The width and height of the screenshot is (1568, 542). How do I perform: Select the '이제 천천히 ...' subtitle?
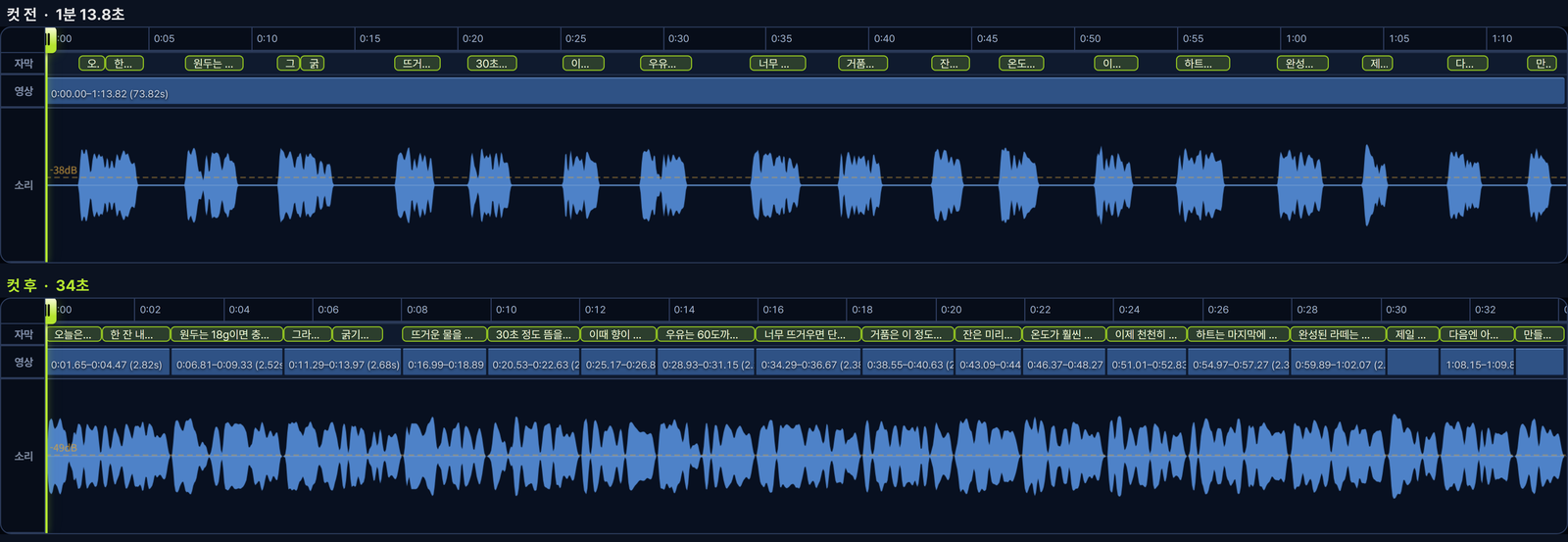pyautogui.click(x=1147, y=334)
